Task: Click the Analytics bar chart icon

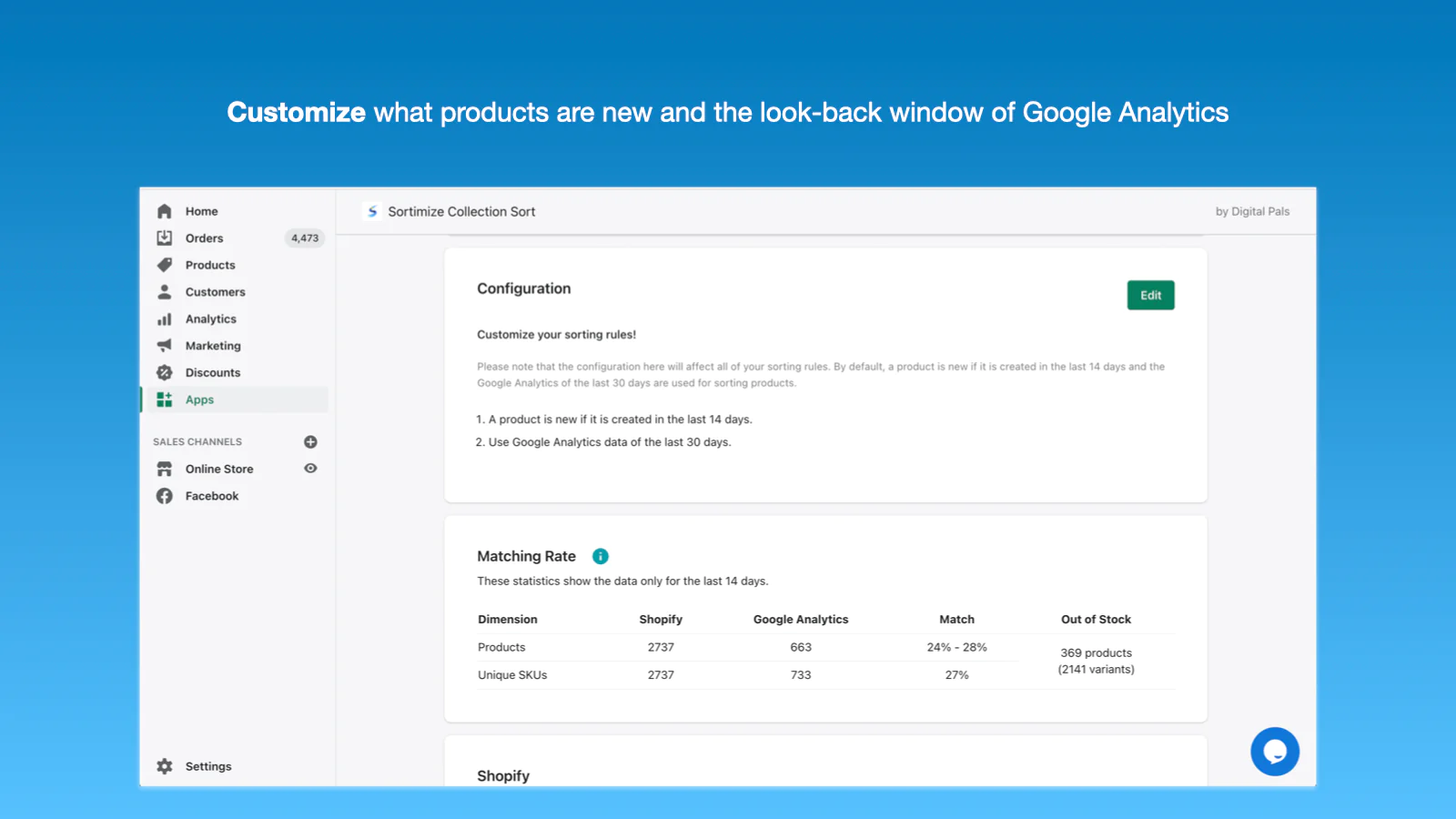Action: point(164,319)
